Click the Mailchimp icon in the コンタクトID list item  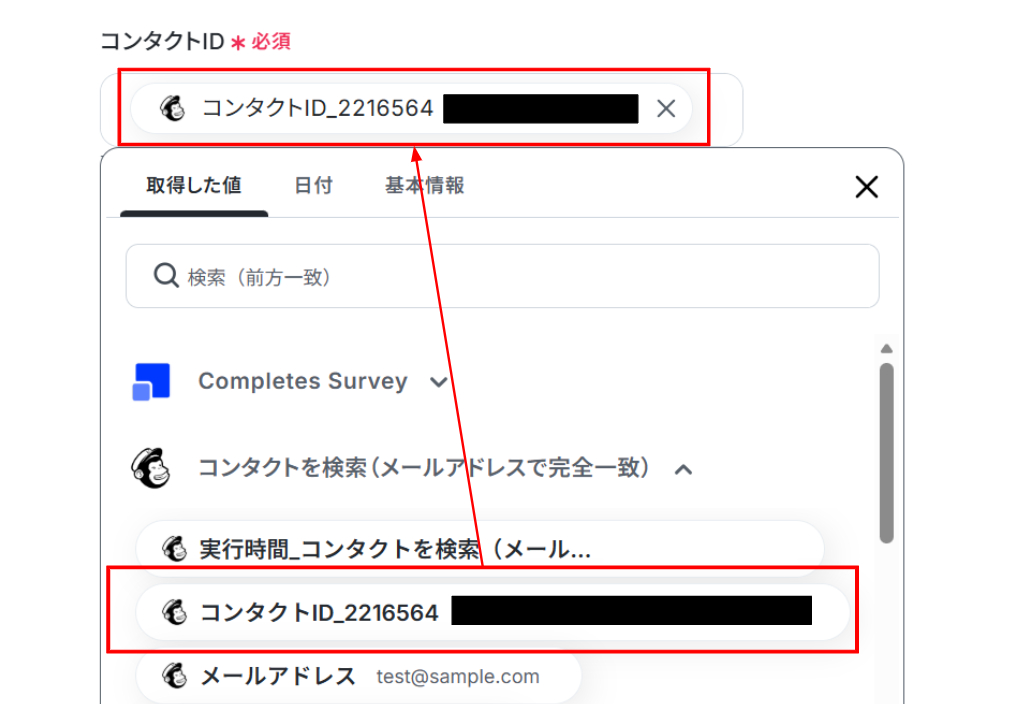[x=176, y=613]
